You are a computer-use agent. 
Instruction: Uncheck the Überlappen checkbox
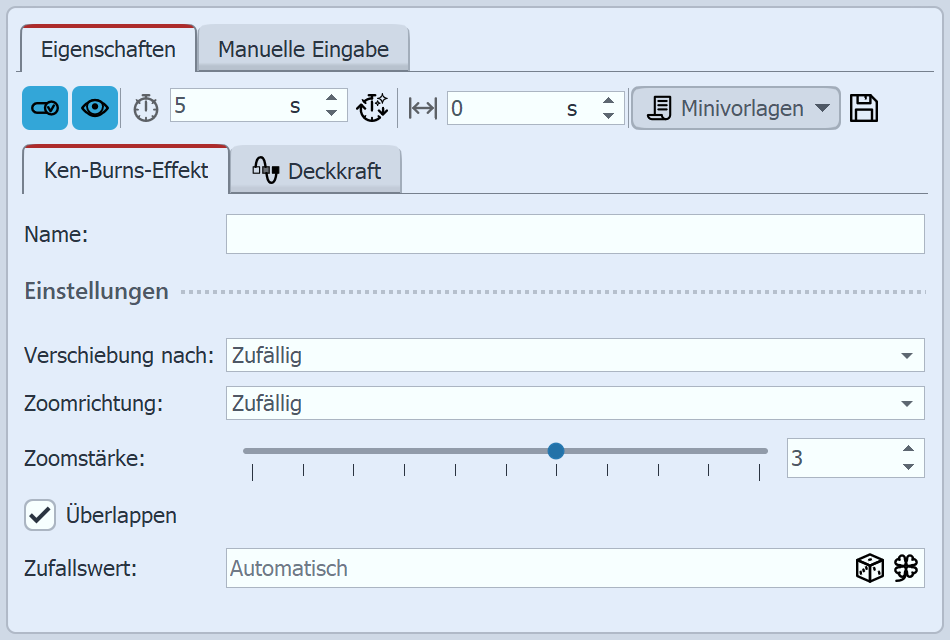point(41,516)
